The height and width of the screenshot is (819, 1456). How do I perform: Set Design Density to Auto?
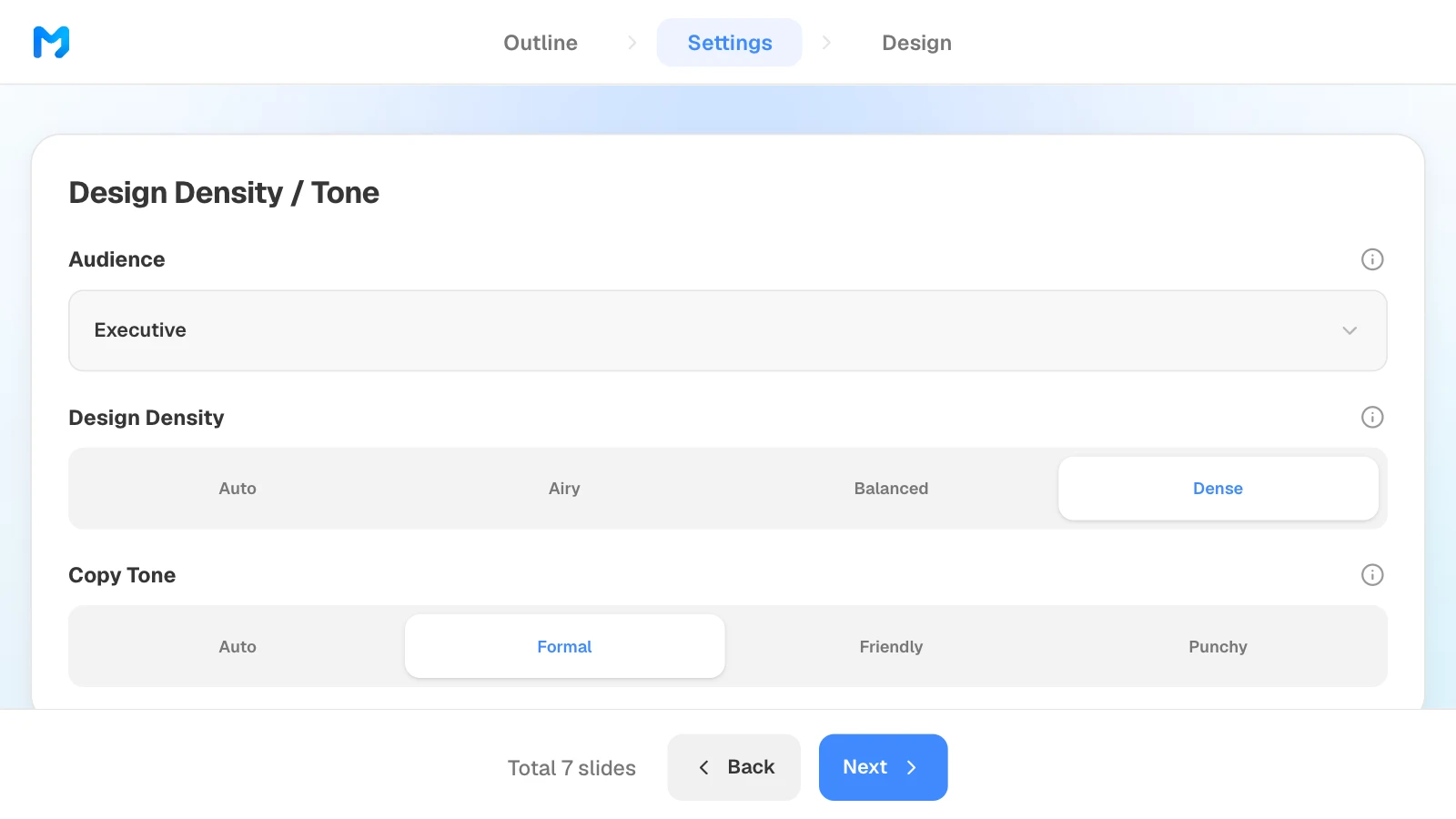[x=238, y=489]
